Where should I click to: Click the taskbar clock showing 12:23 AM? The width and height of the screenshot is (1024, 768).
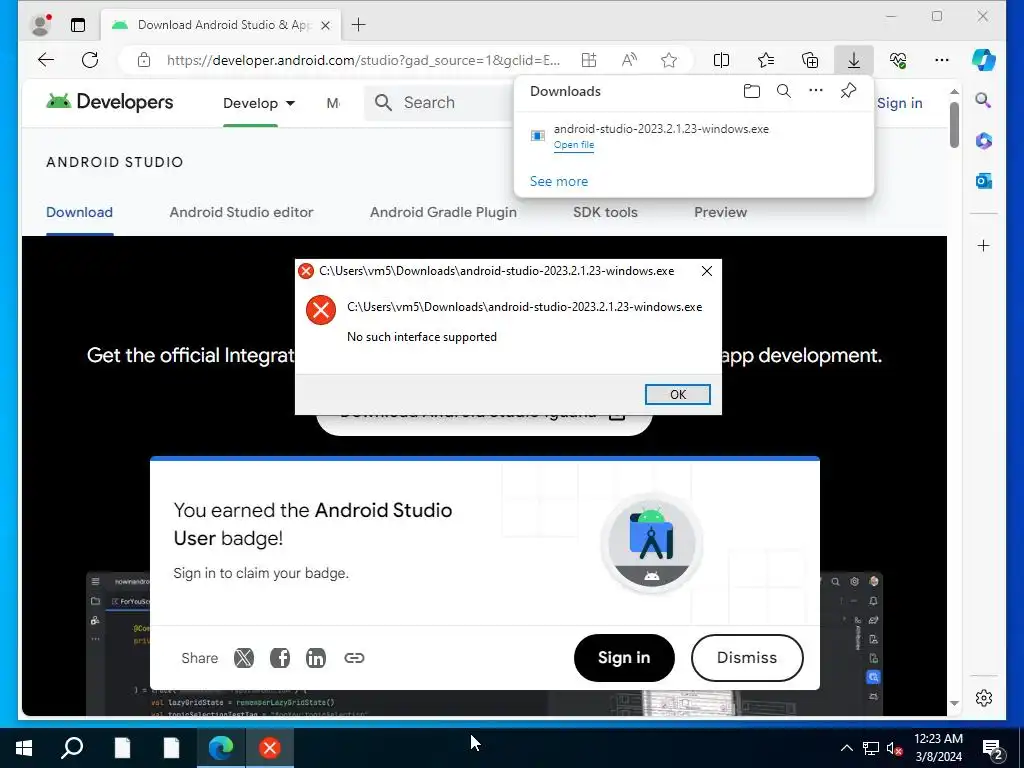click(938, 748)
